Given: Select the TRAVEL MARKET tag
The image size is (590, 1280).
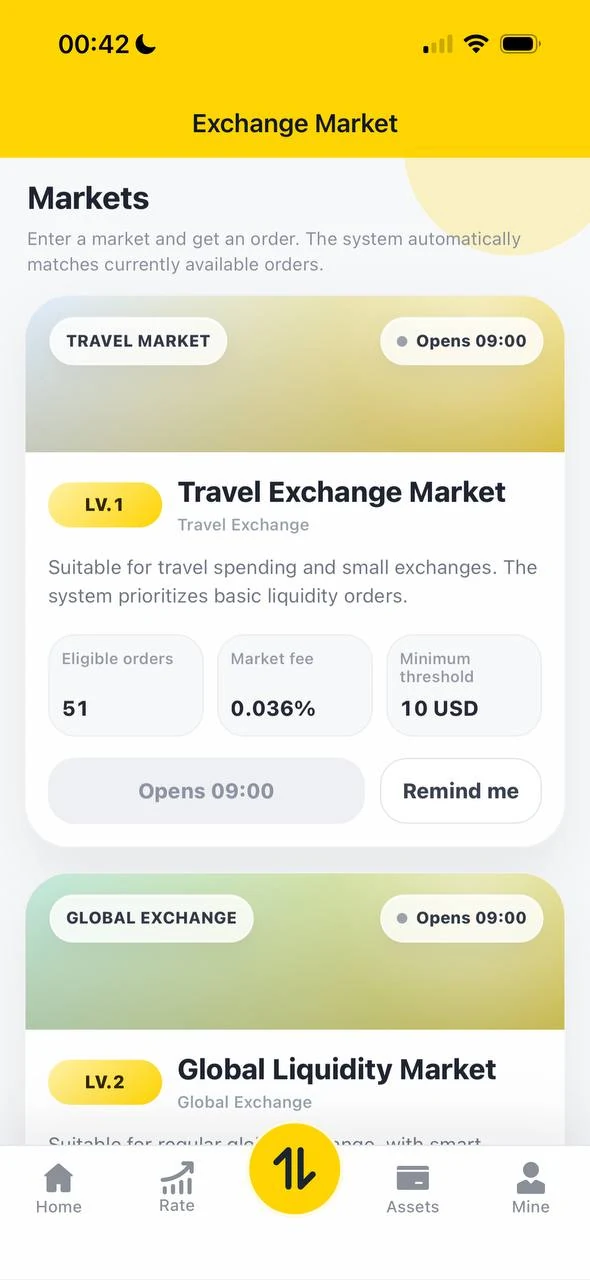Looking at the screenshot, I should pyautogui.click(x=138, y=341).
